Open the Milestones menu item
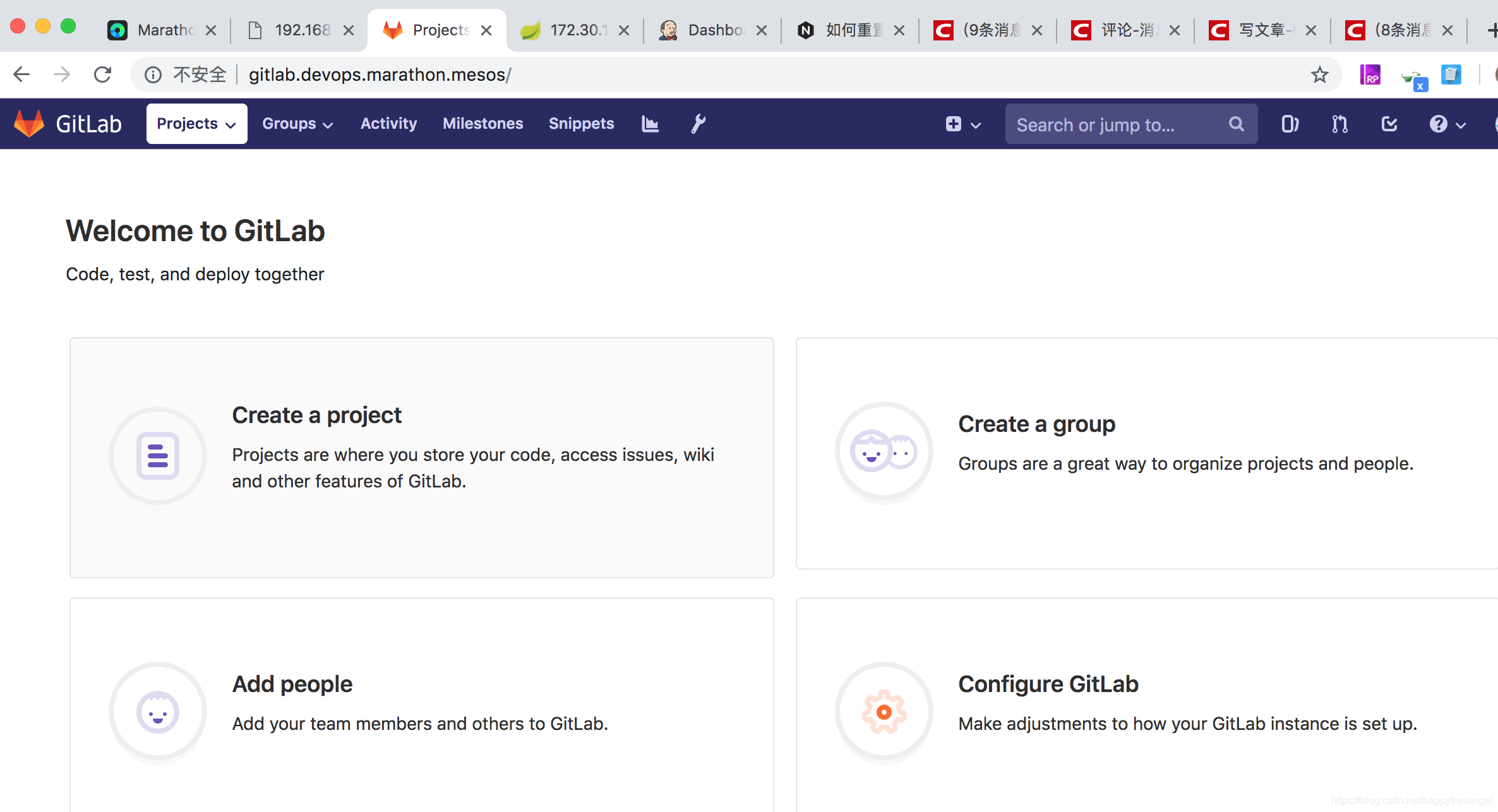This screenshot has width=1498, height=812. (x=483, y=124)
